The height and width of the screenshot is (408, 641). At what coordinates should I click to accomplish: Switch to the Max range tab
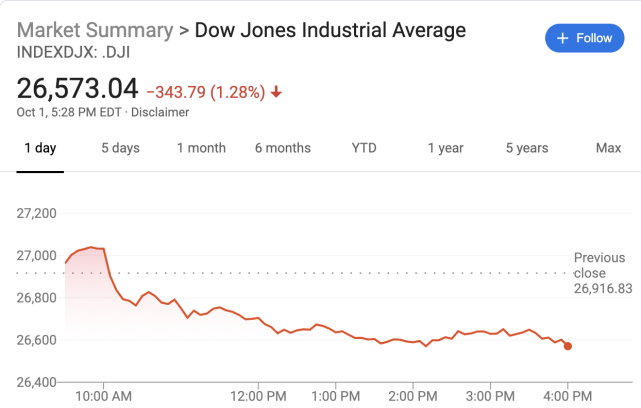608,148
